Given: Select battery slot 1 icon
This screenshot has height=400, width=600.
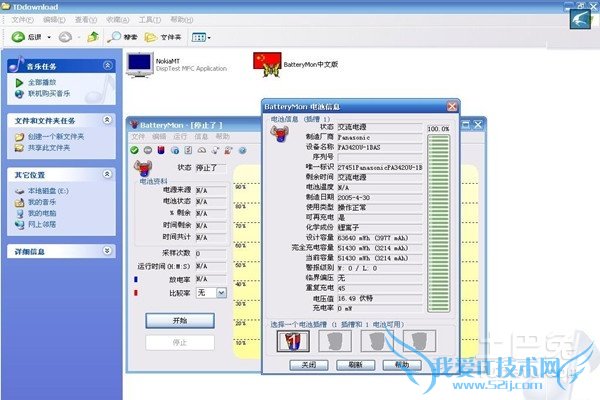Looking at the screenshot, I should click(293, 341).
